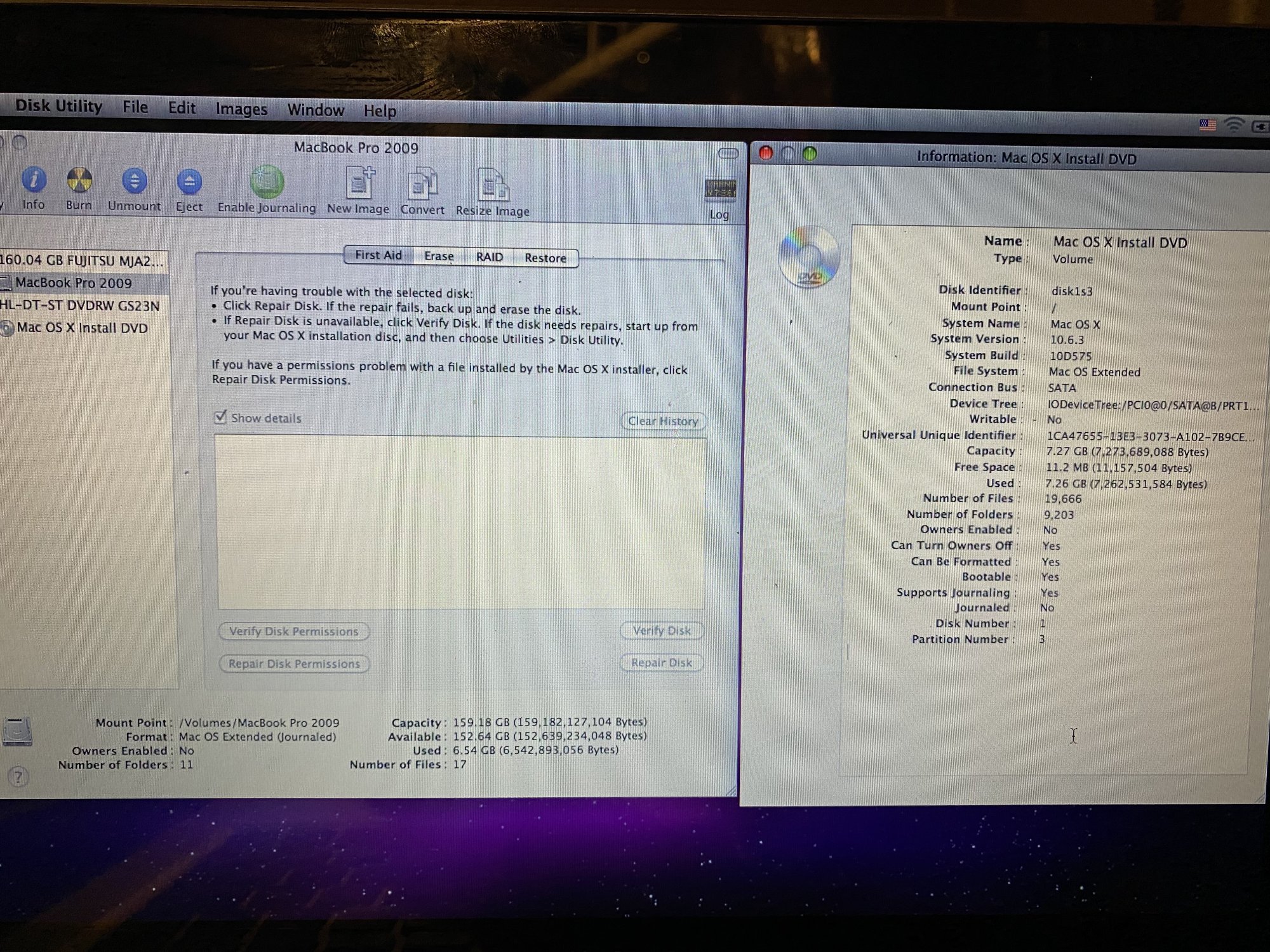
Task: Open the File menu
Action: tap(135, 107)
